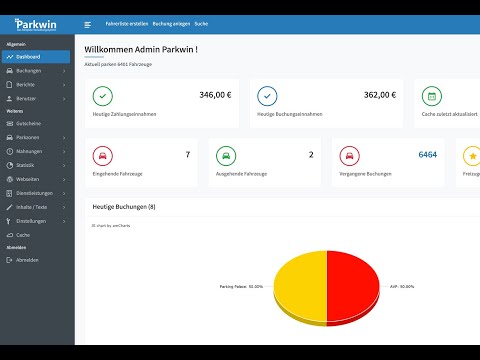Click the green calendar icon for Cache
This screenshot has height=360, width=480.
coord(432,96)
